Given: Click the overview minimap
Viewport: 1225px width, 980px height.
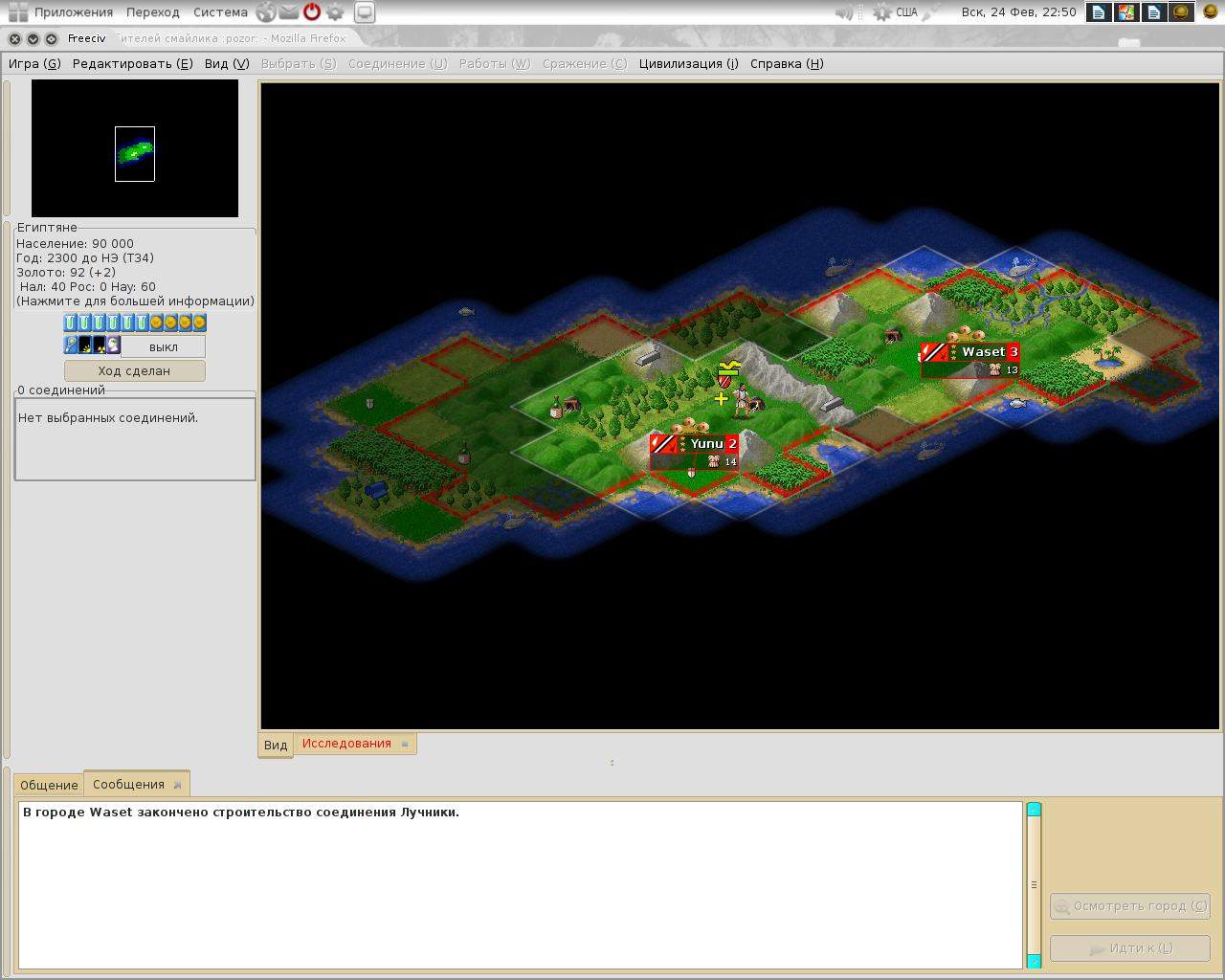Looking at the screenshot, I should pos(135,148).
